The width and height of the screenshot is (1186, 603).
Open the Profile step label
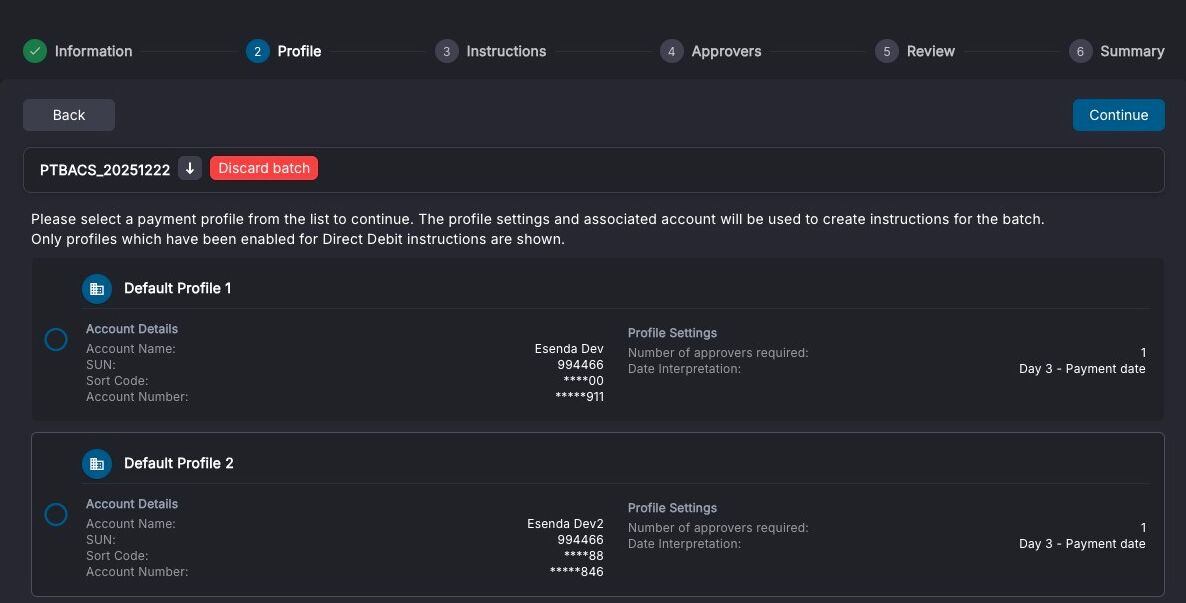pos(300,51)
